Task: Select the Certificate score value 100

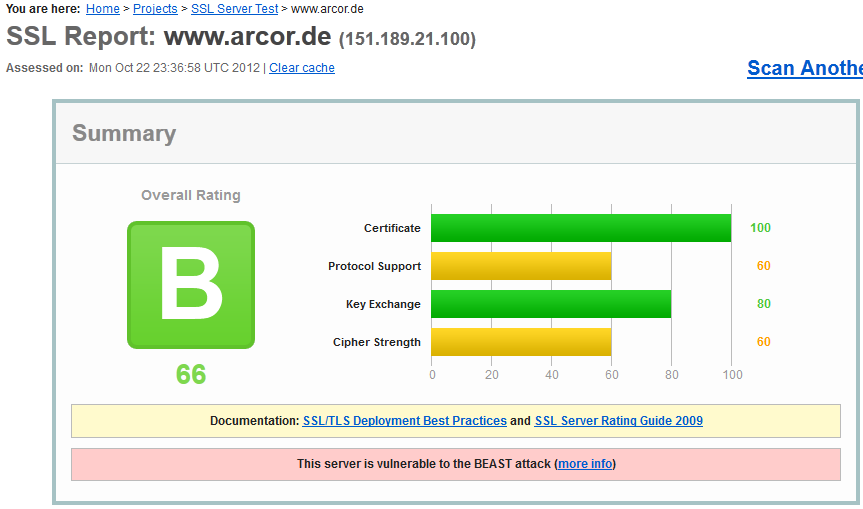Action: [x=760, y=228]
